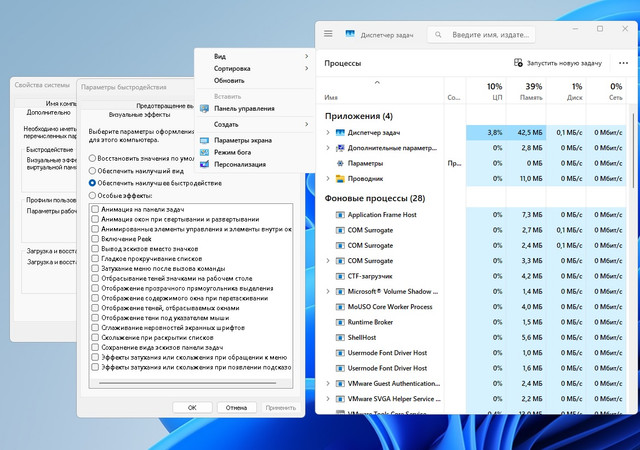The height and width of the screenshot is (450, 640).
Task: Click the 'Параметры экрана' context menu icon
Action: tap(204, 140)
